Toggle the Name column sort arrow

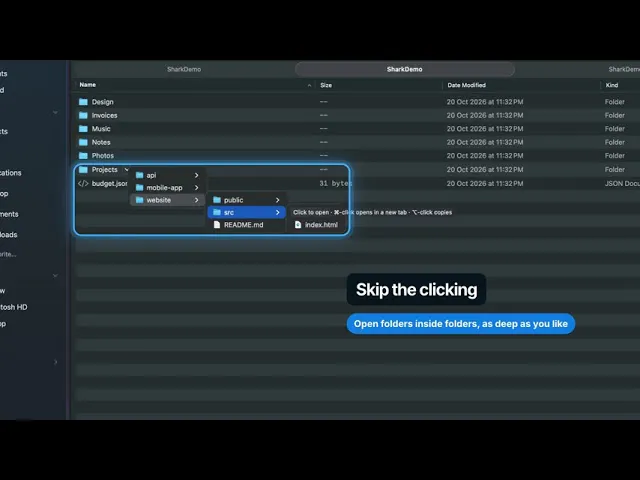point(309,85)
